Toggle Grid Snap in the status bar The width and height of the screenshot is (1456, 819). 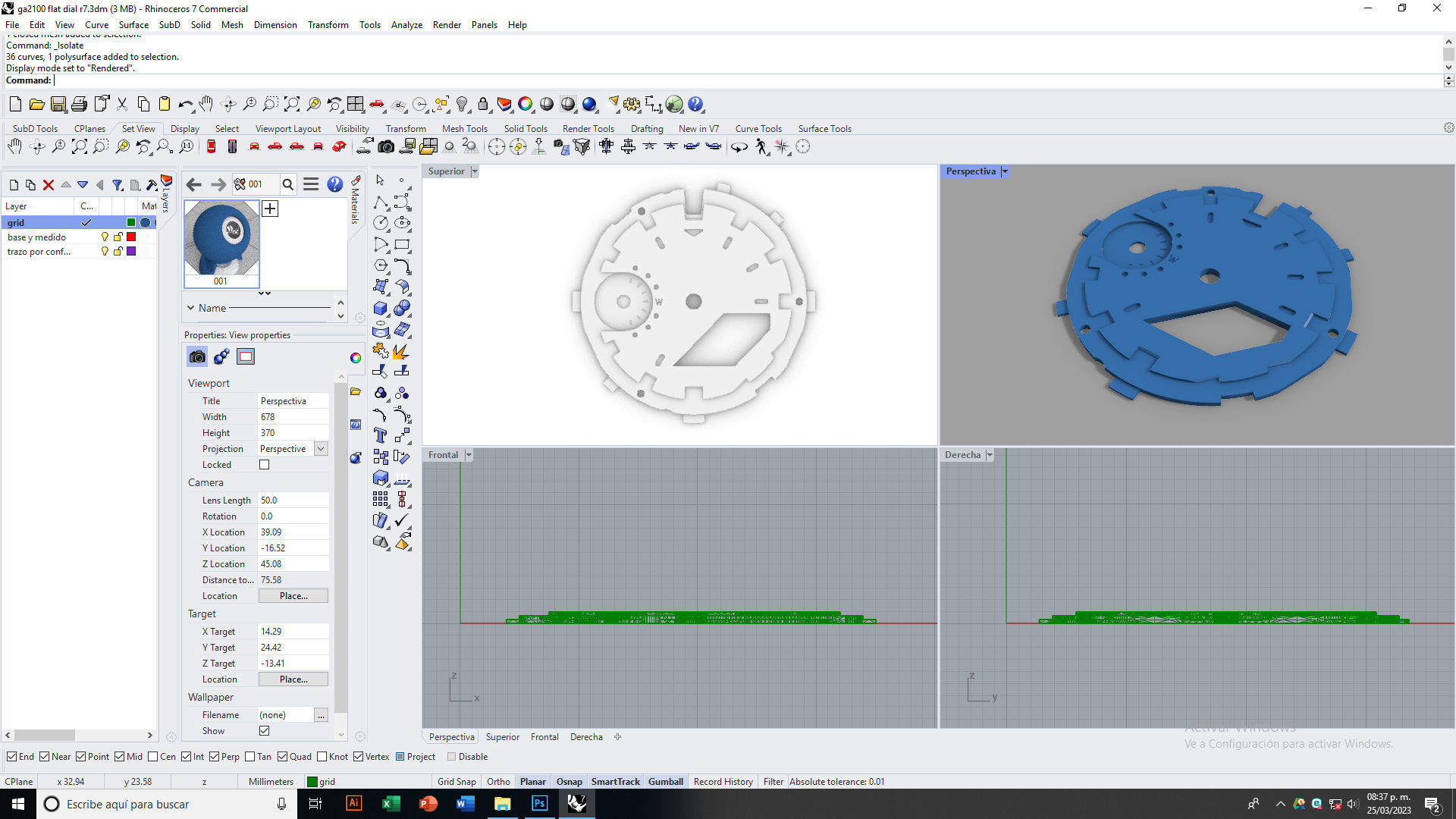tap(457, 781)
